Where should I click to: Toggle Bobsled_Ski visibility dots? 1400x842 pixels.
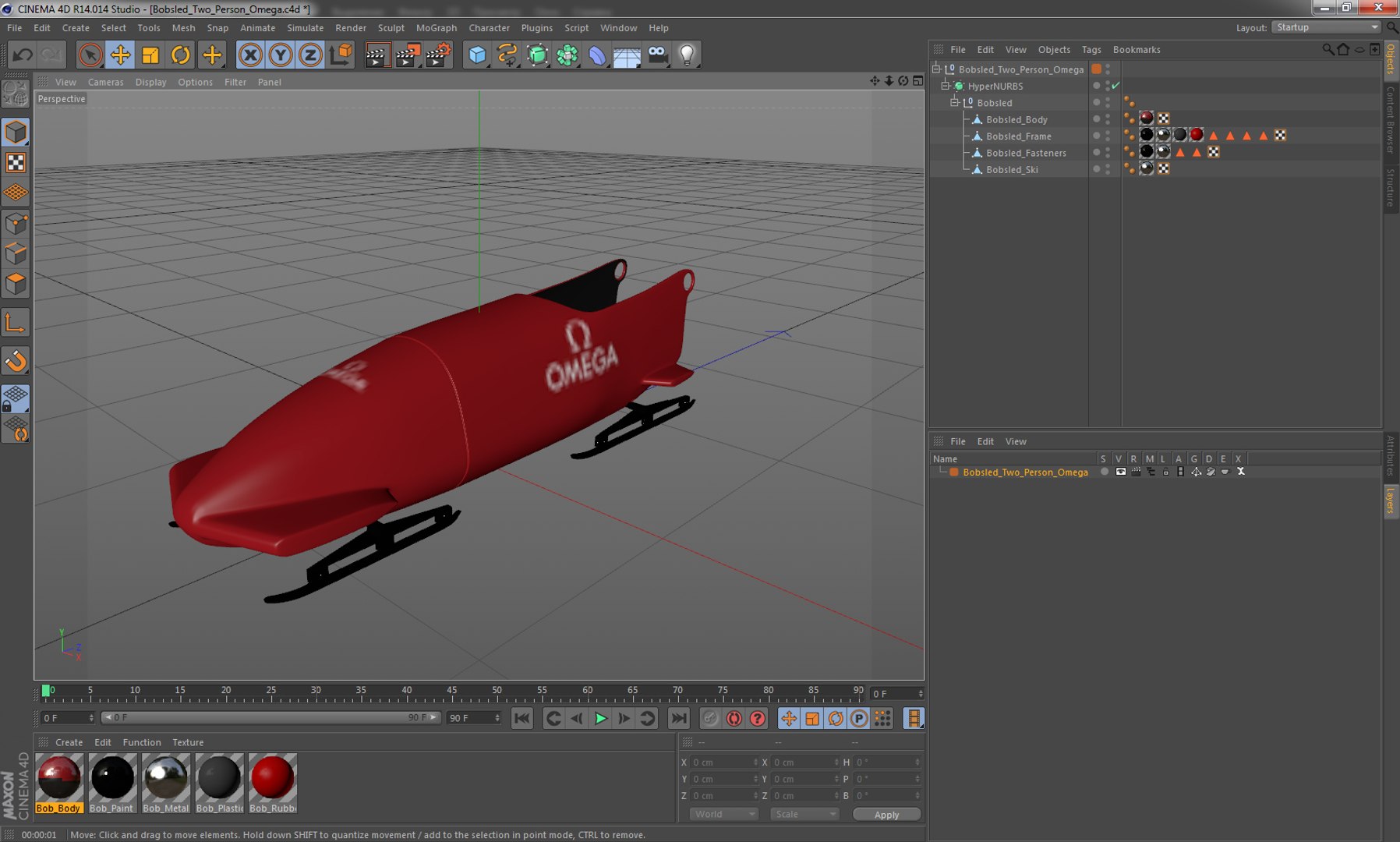pos(1108,169)
